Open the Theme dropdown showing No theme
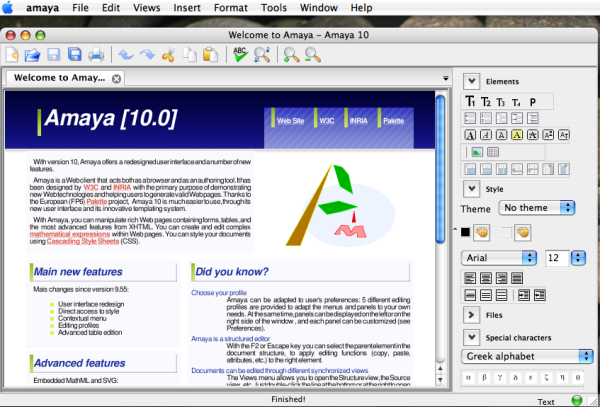Screen dimensions: 600x407 coord(538,207)
